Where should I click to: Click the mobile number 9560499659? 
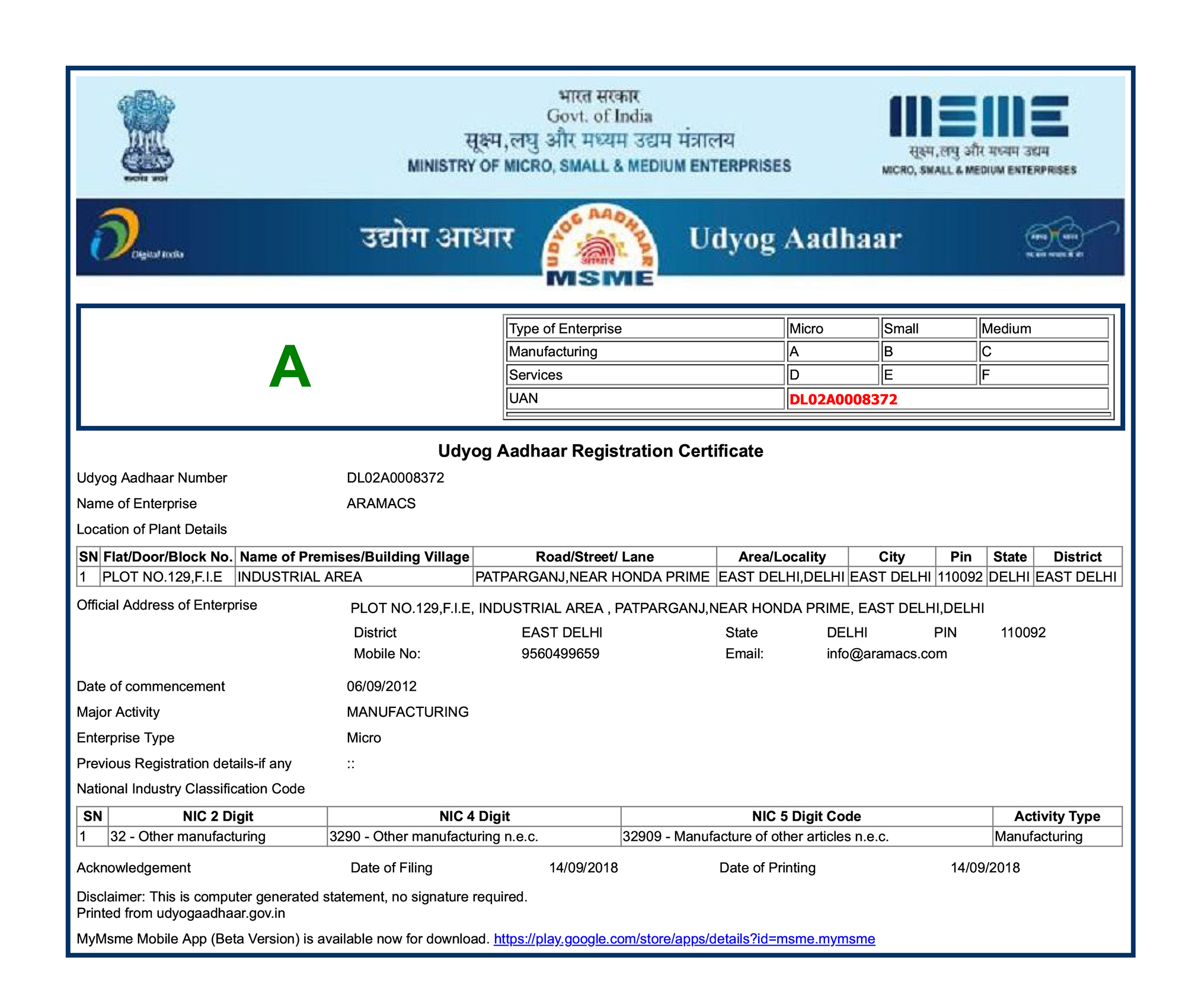tap(560, 653)
